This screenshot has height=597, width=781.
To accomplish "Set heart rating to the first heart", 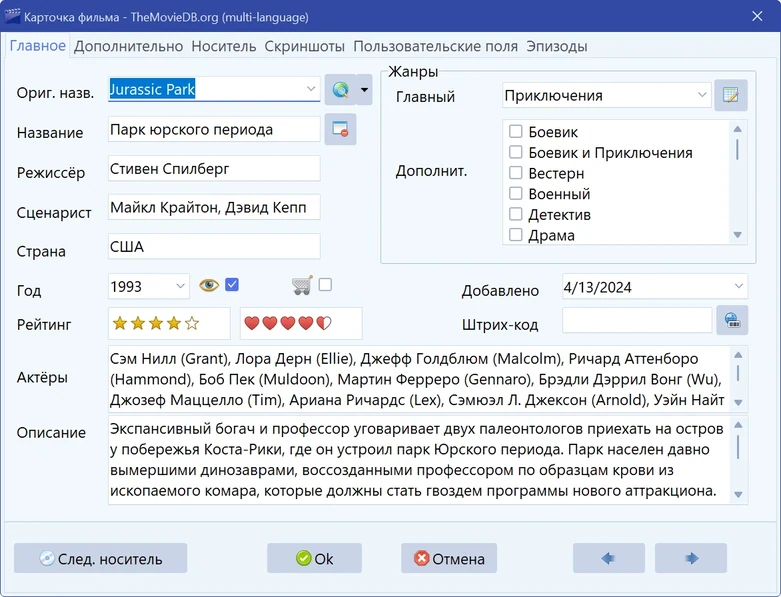I will (252, 324).
